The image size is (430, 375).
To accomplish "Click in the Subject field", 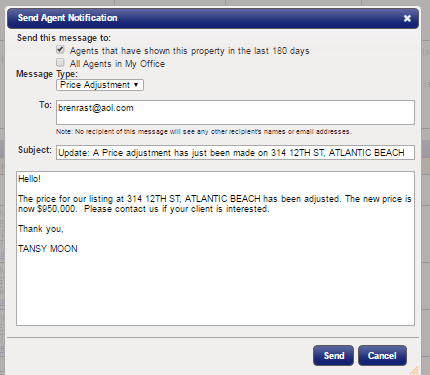I will coord(235,153).
